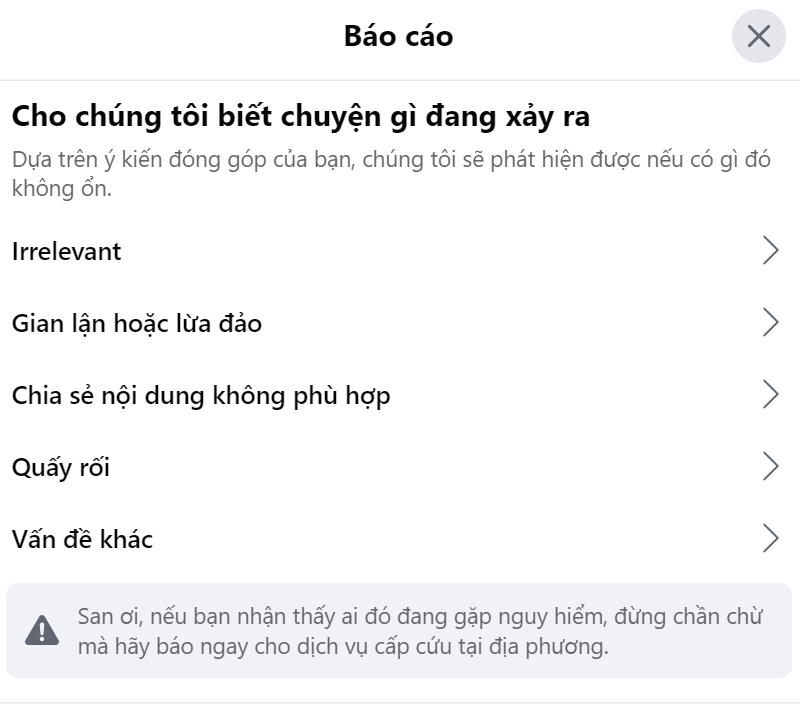800x710 pixels.
Task: Pick the Vấn đề khác option
Action: [82, 539]
